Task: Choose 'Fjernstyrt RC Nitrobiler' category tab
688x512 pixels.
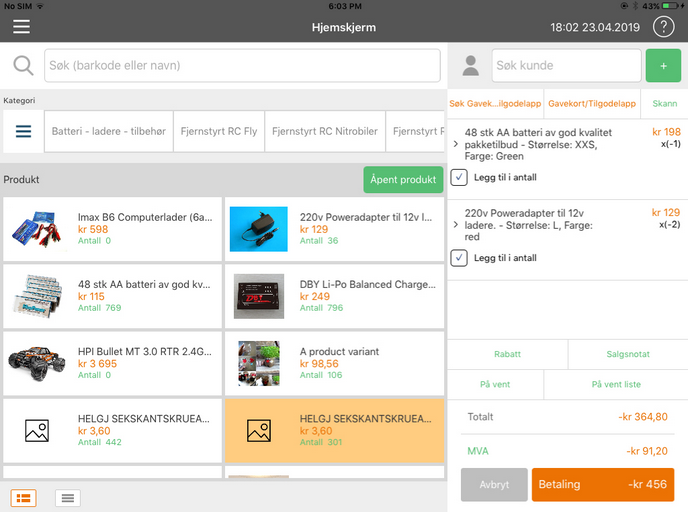Action: pyautogui.click(x=324, y=132)
